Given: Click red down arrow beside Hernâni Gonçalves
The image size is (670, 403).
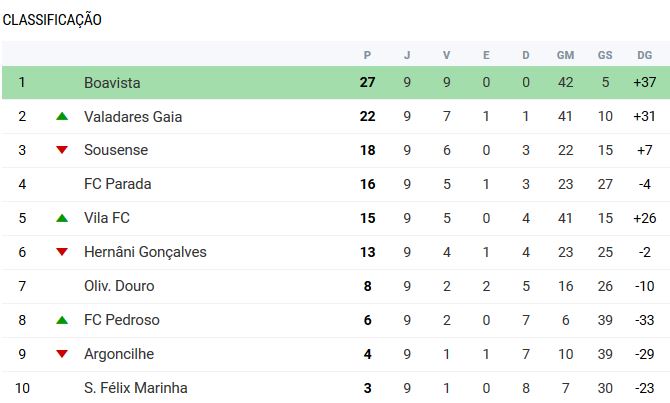Looking at the screenshot, I should pyautogui.click(x=62, y=252).
